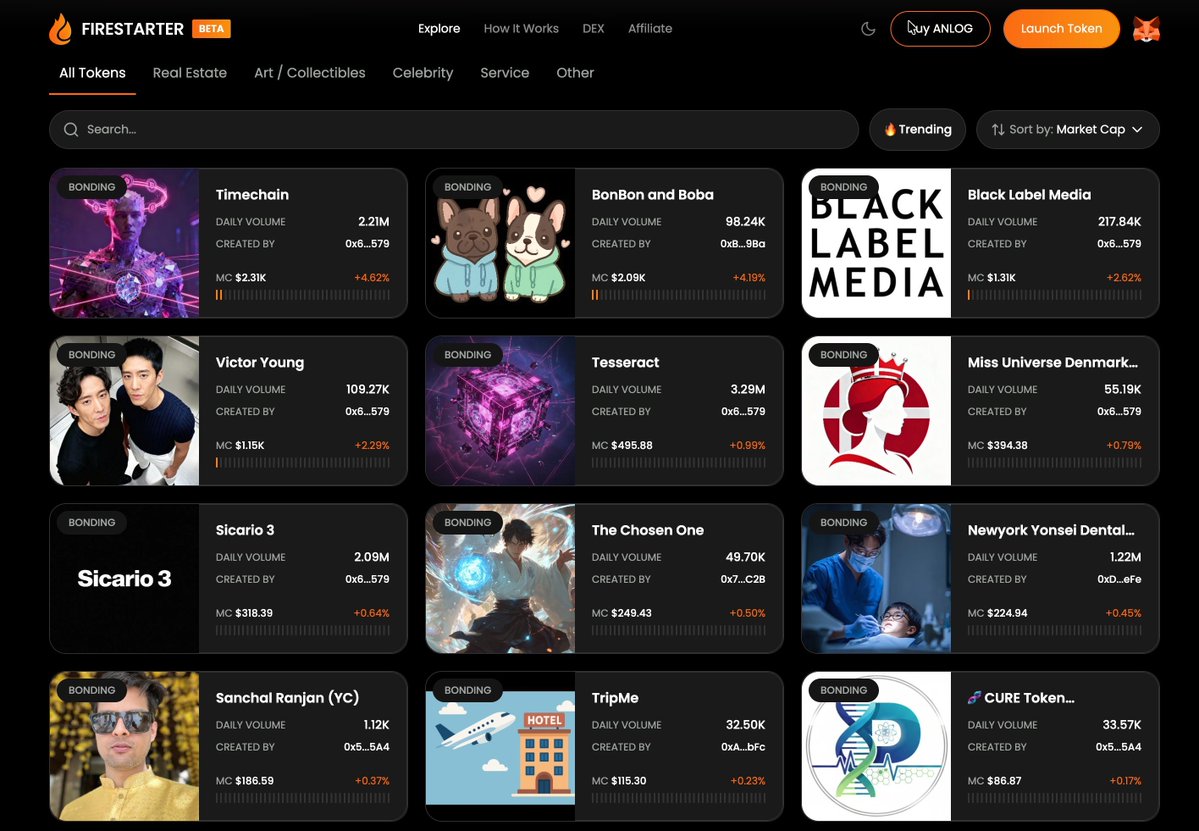The image size is (1199, 831).
Task: Open the TripMe airplane hotel thumbnail
Action: (x=500, y=746)
